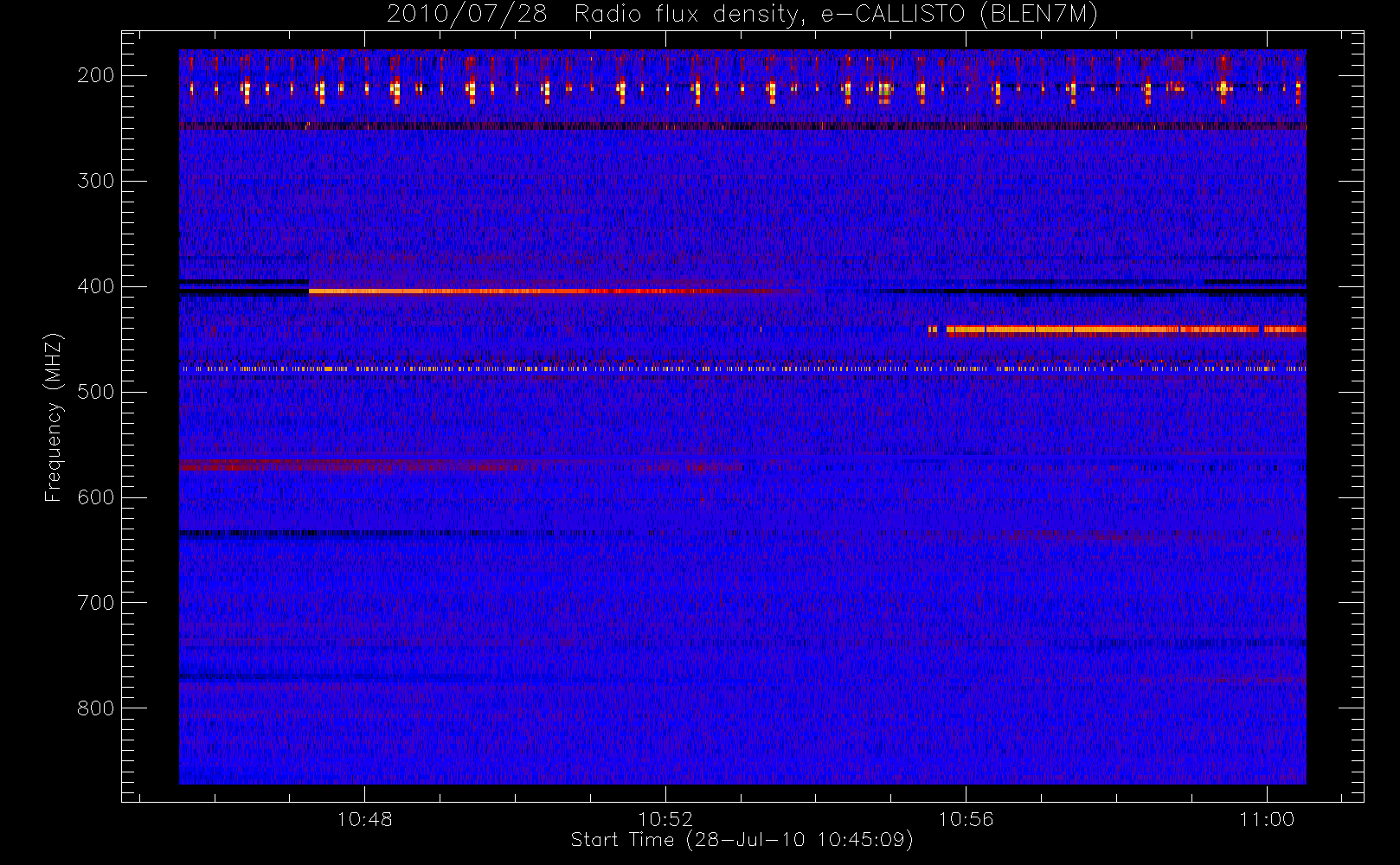Click the 10:52 time tick label
This screenshot has height=865, width=1400.
(x=665, y=819)
